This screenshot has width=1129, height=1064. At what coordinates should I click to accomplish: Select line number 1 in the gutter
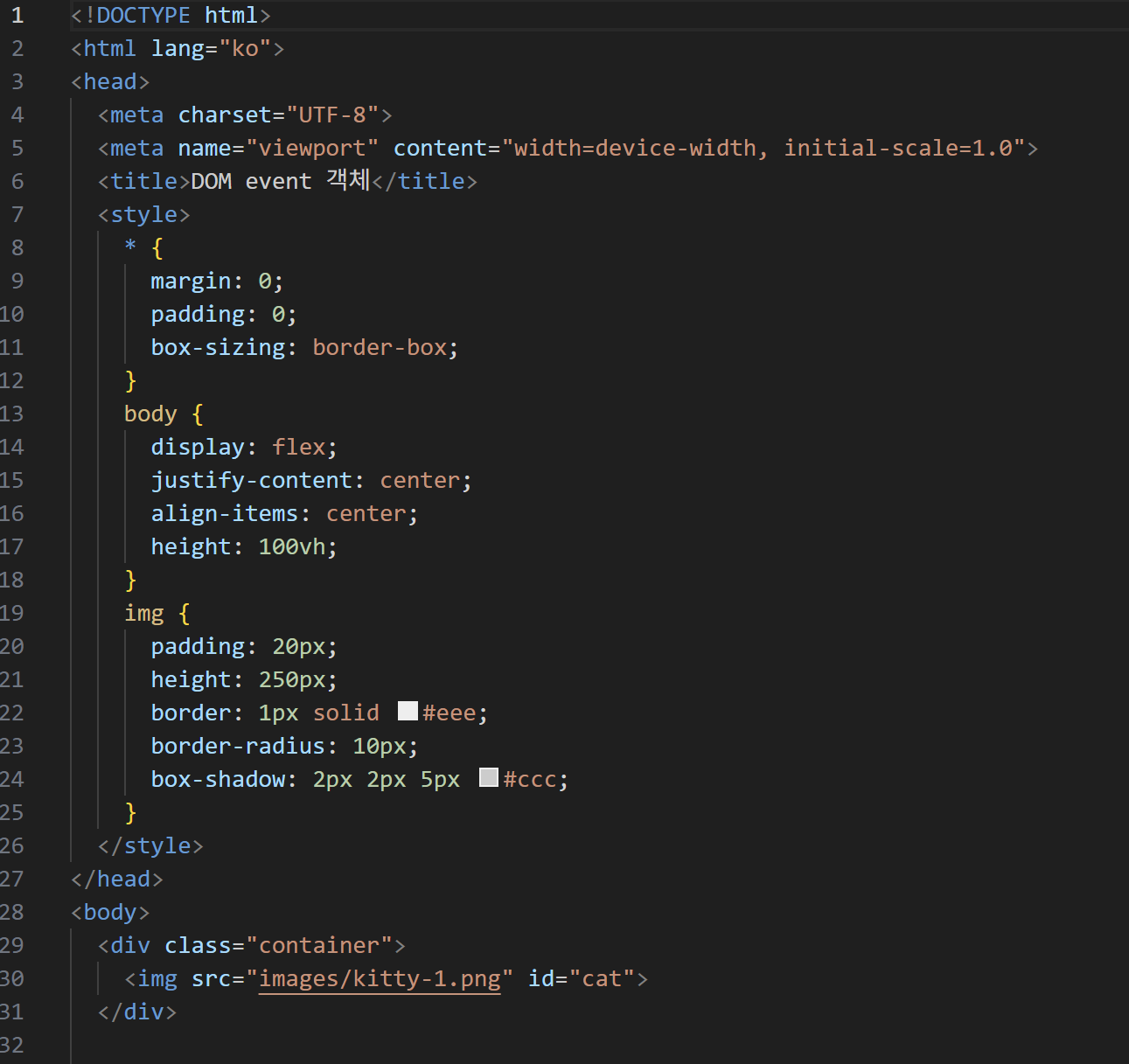point(17,15)
